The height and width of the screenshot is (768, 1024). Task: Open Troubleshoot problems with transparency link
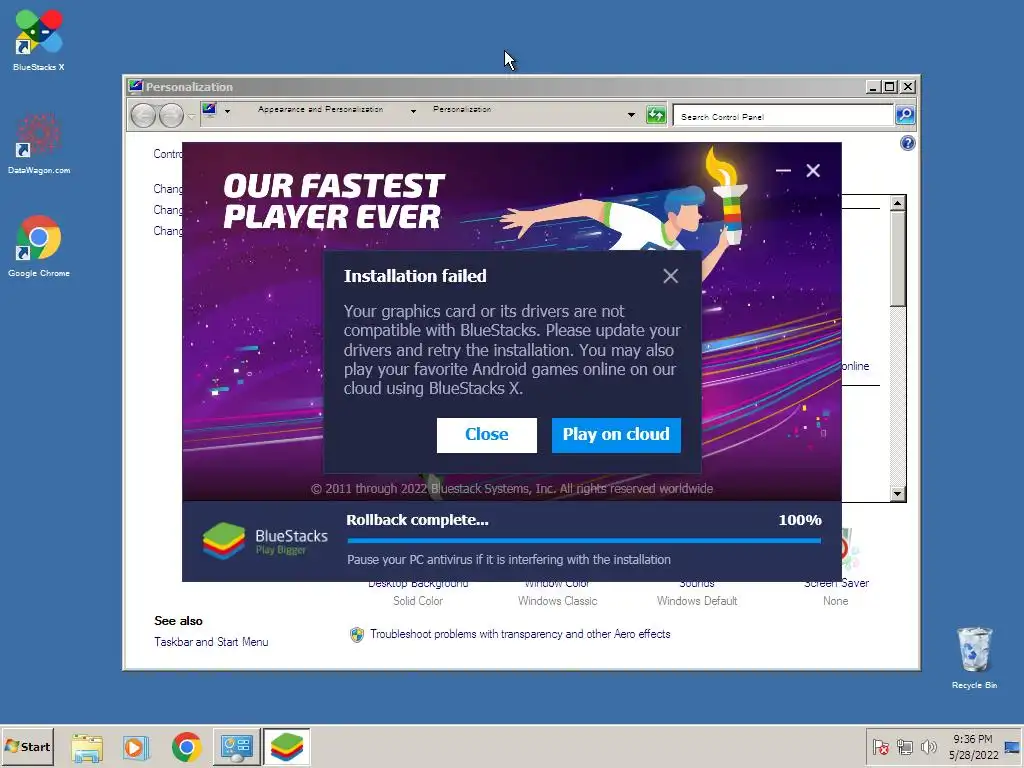click(x=520, y=634)
